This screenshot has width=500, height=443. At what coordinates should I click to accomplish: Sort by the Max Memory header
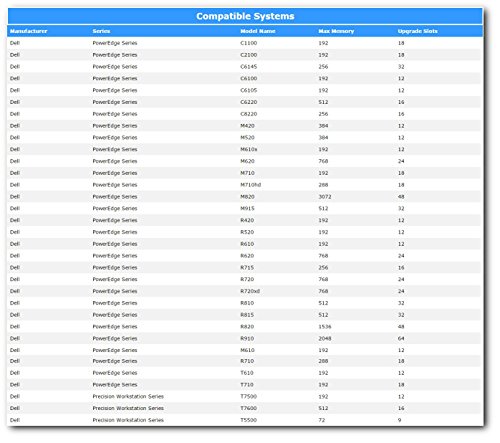click(336, 31)
